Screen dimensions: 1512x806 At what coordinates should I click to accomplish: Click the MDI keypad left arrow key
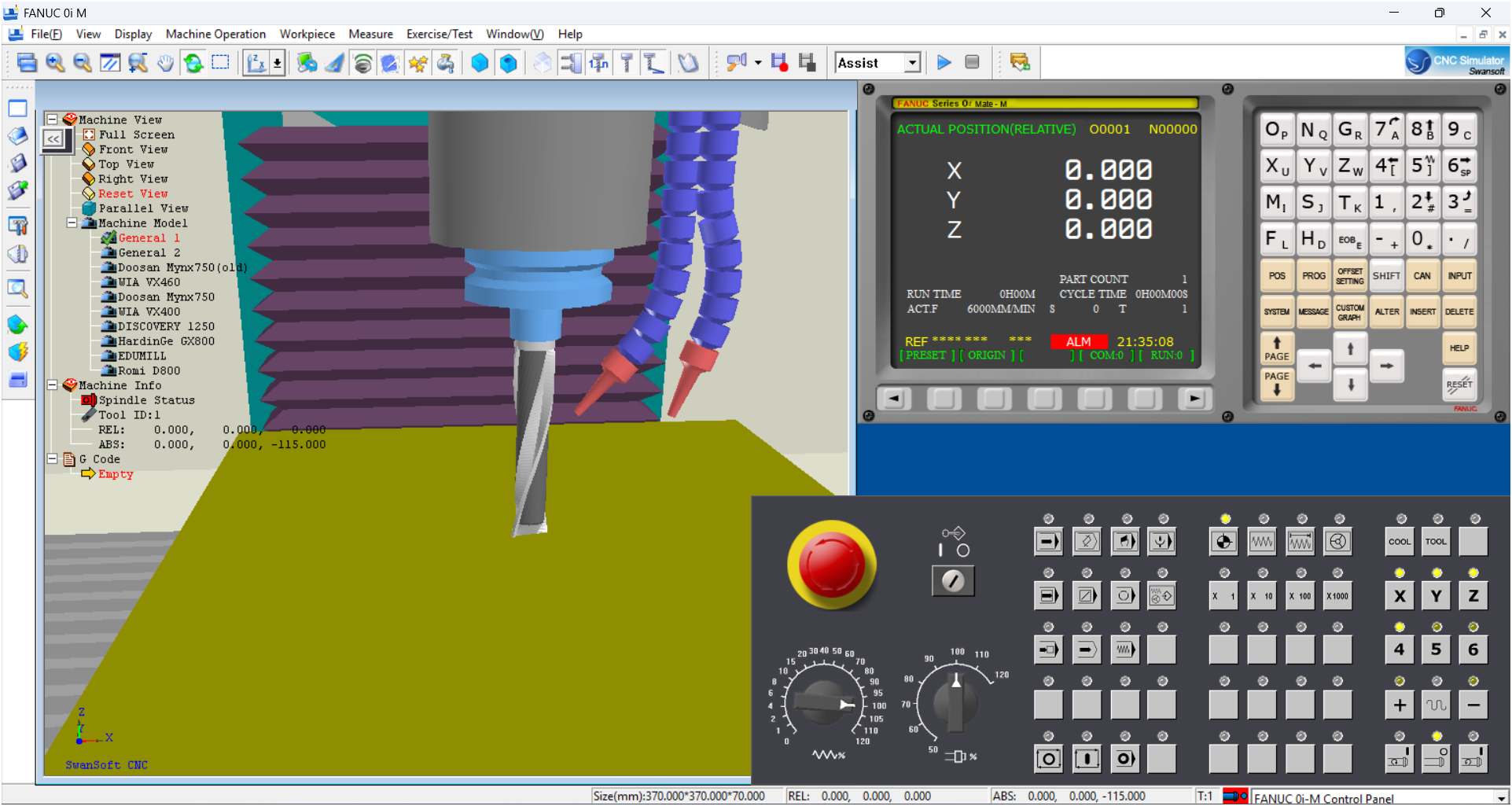[x=1314, y=366]
